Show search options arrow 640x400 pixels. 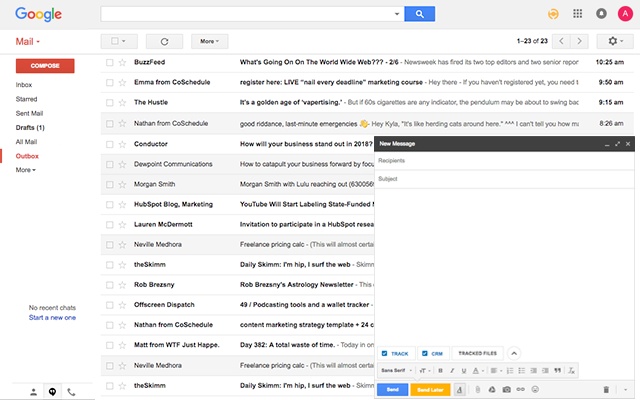coord(396,14)
